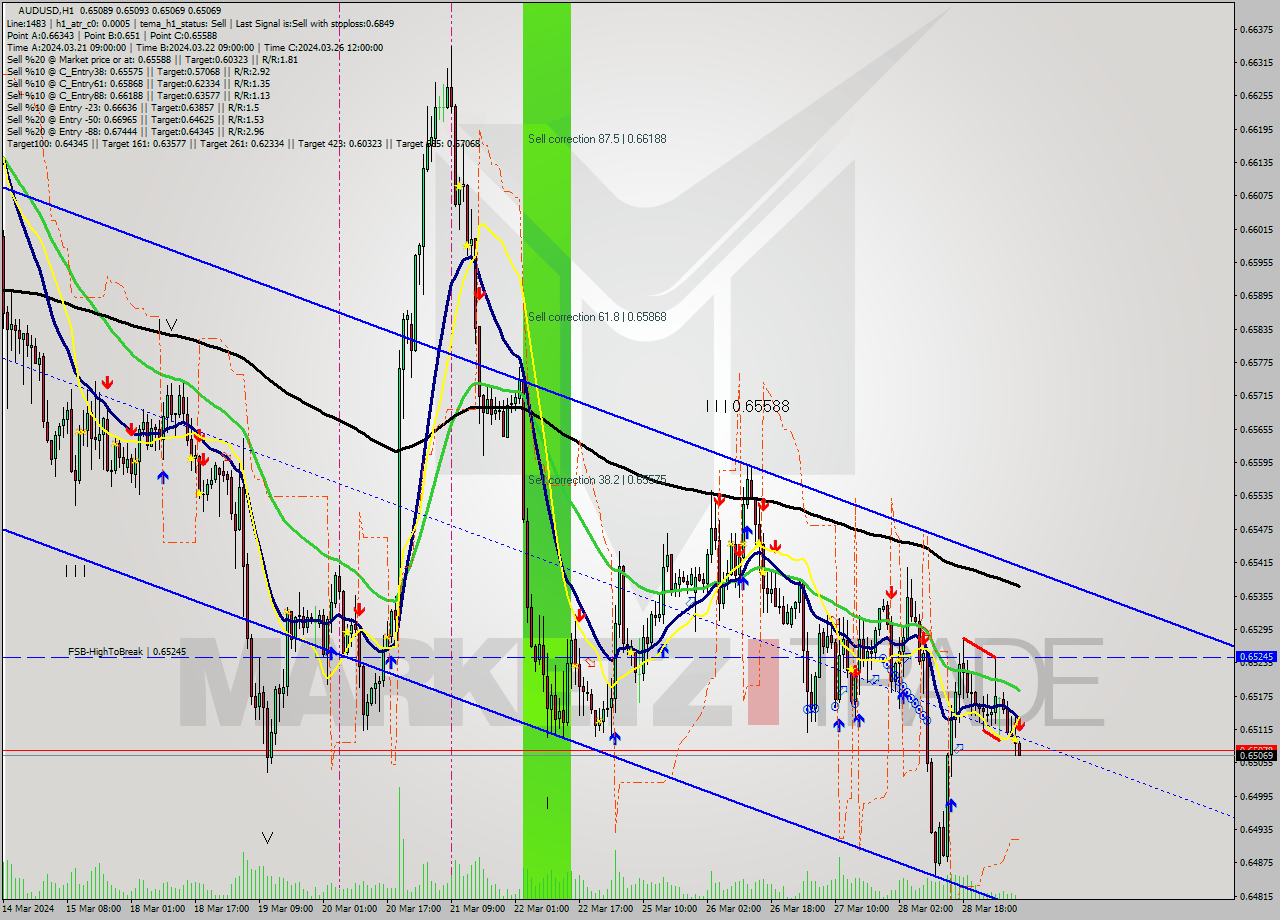
Task: Click the 'Sell %20 @ Entry -50' line
Action: pos(135,119)
